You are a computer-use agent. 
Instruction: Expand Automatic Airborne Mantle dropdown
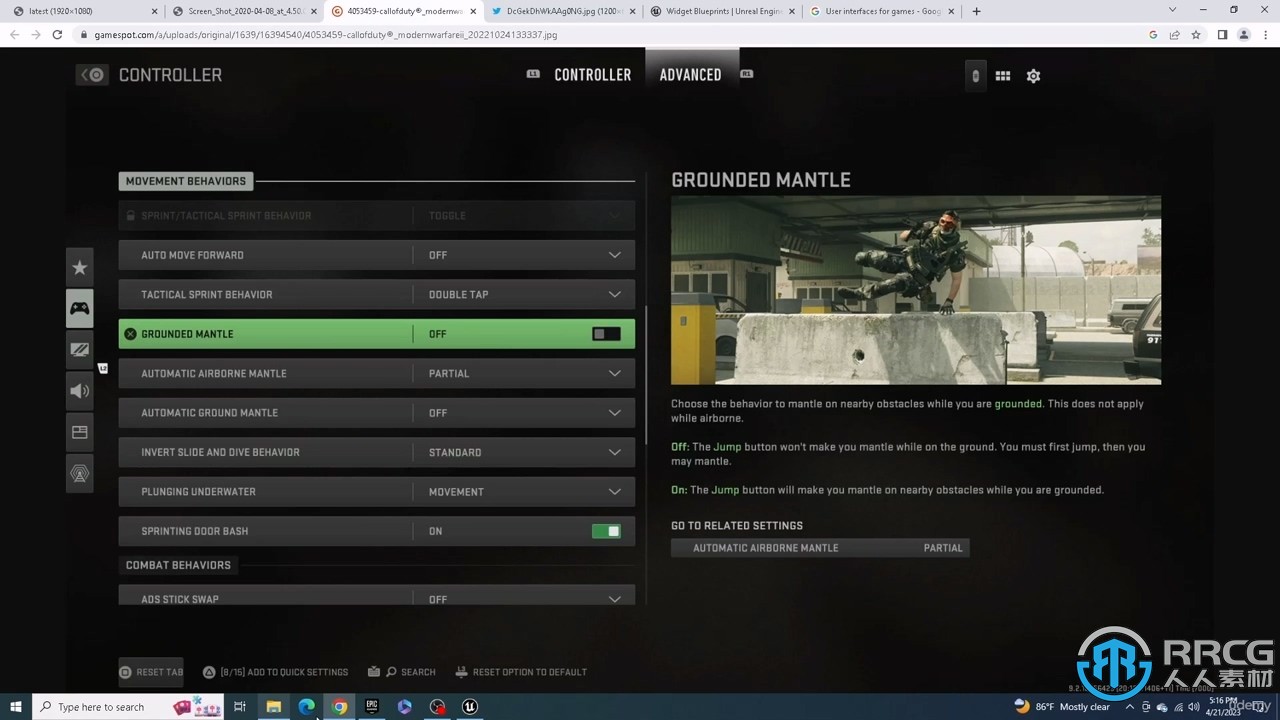(x=615, y=373)
